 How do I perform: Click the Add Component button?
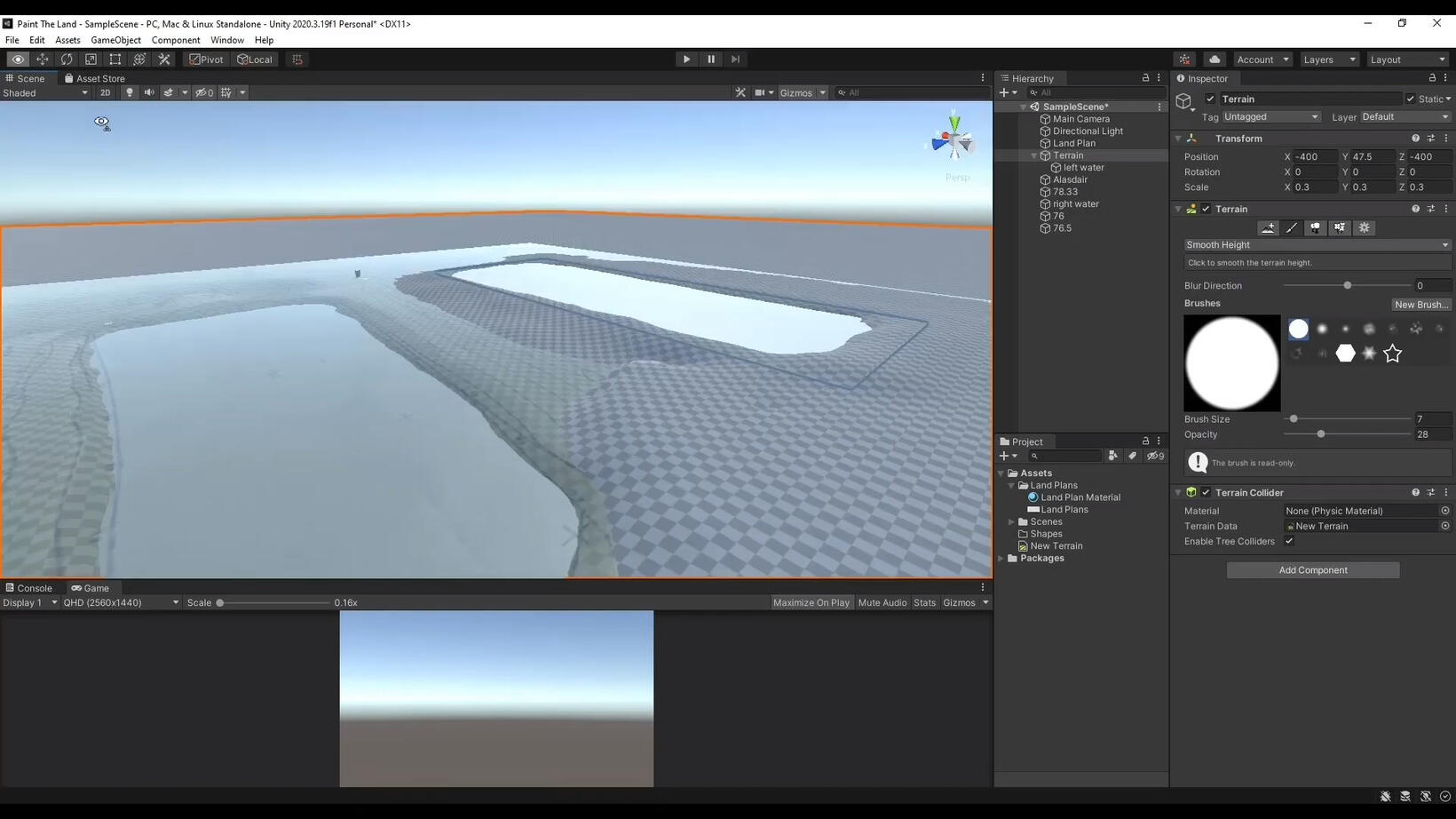click(1312, 570)
